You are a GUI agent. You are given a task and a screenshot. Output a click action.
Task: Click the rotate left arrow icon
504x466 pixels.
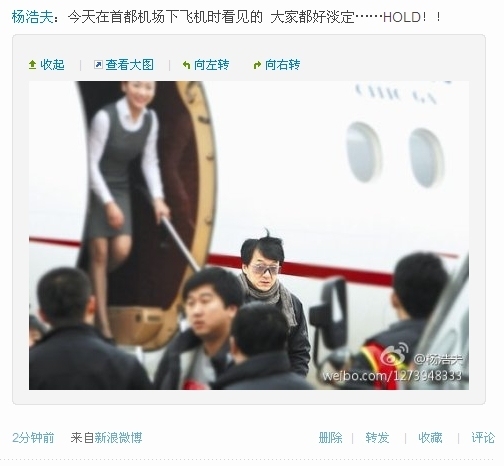click(x=186, y=65)
